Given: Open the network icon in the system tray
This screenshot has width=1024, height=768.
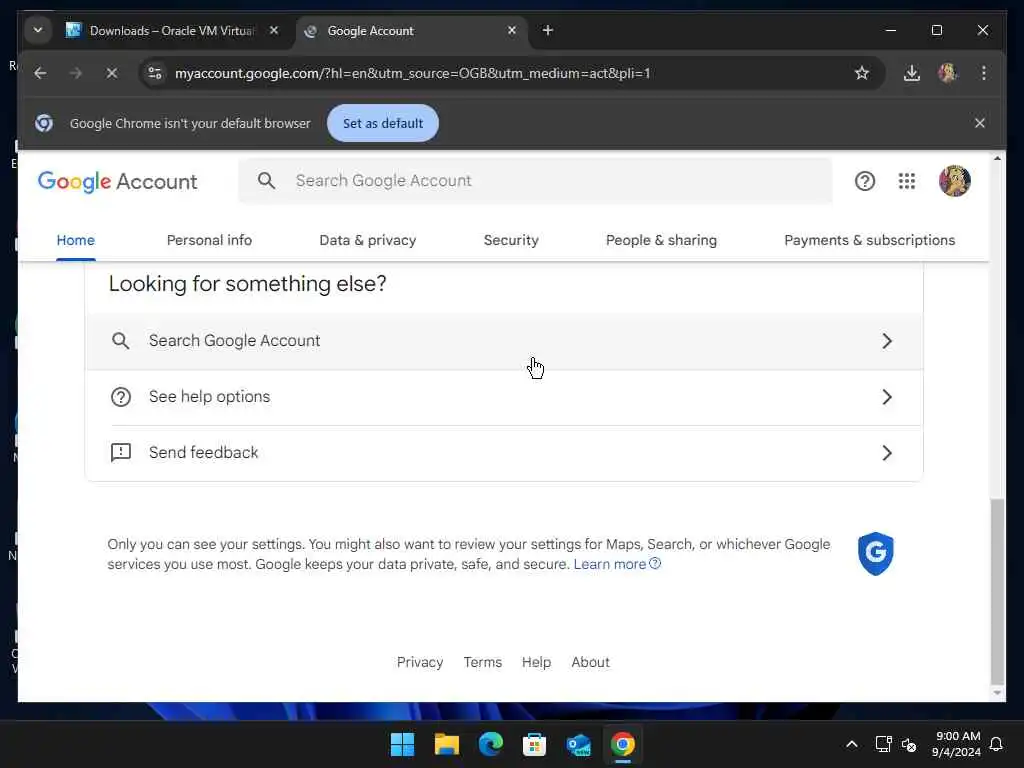Looking at the screenshot, I should tap(883, 744).
